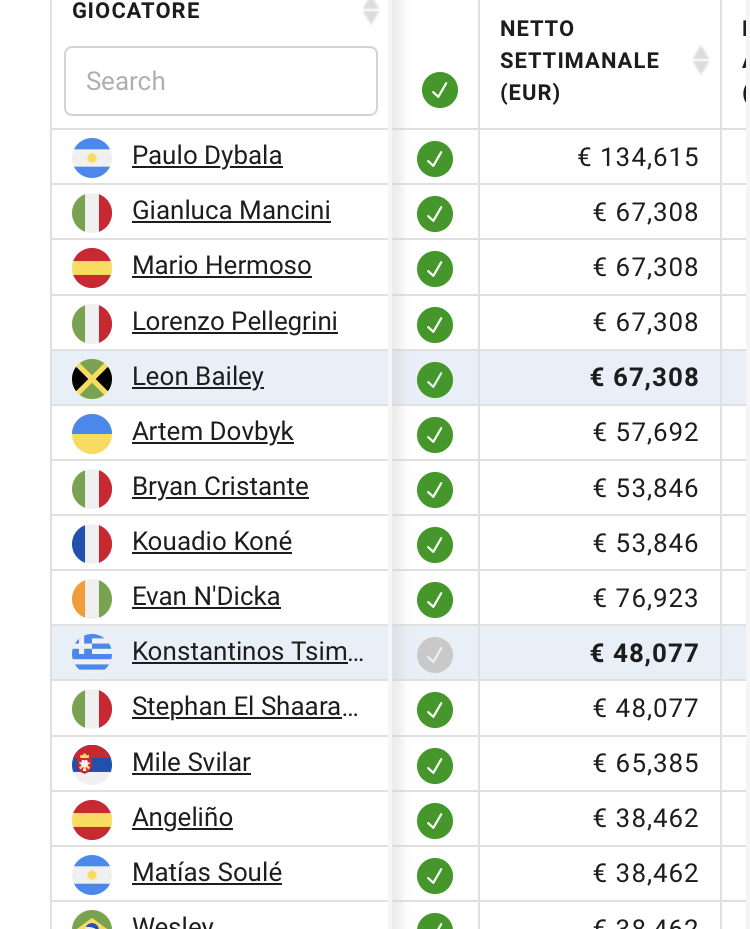Toggle the green checkmark in Mile Svilar's row
The width and height of the screenshot is (750, 929).
[435, 765]
